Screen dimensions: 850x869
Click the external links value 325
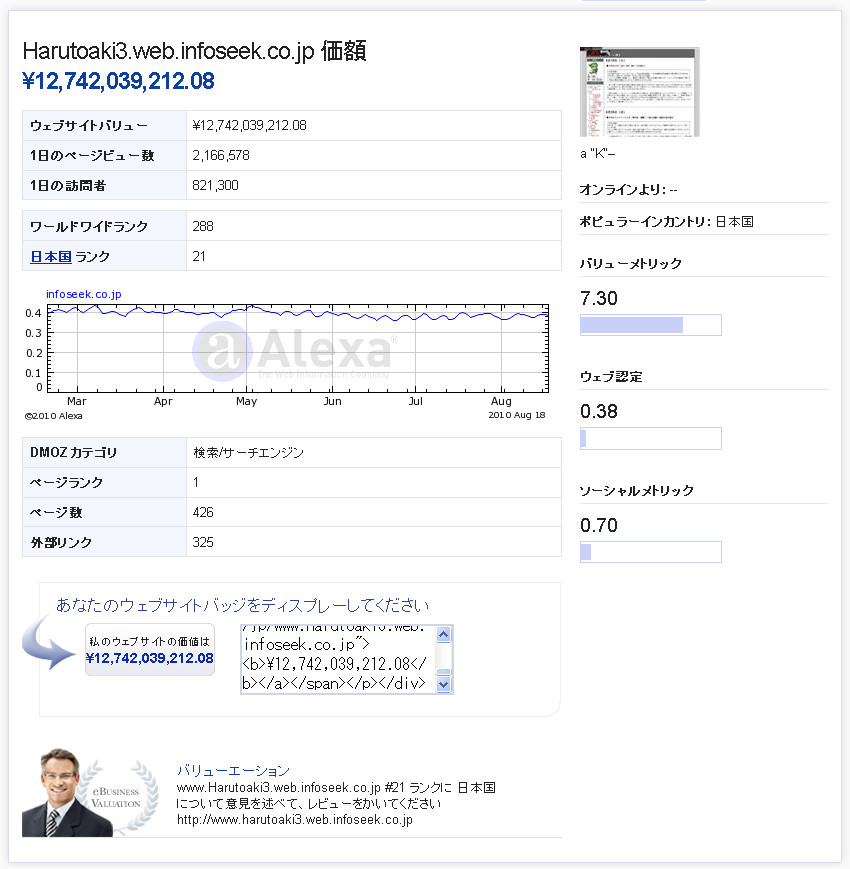click(x=203, y=543)
